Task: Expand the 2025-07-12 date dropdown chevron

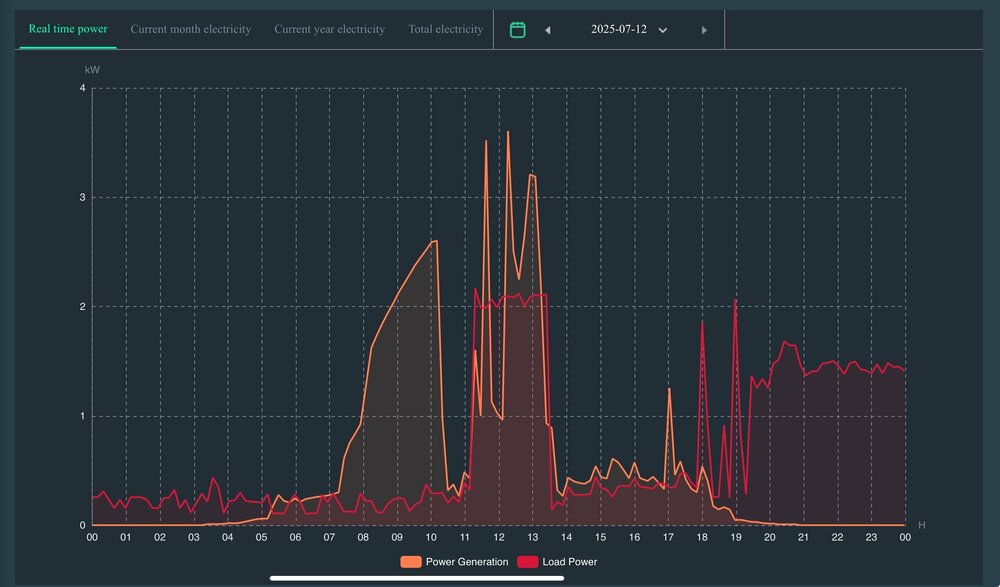Action: [663, 30]
